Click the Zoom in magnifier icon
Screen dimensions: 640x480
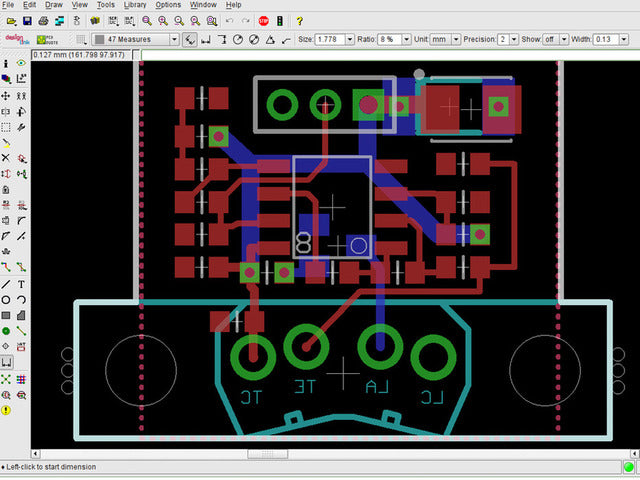(x=163, y=20)
